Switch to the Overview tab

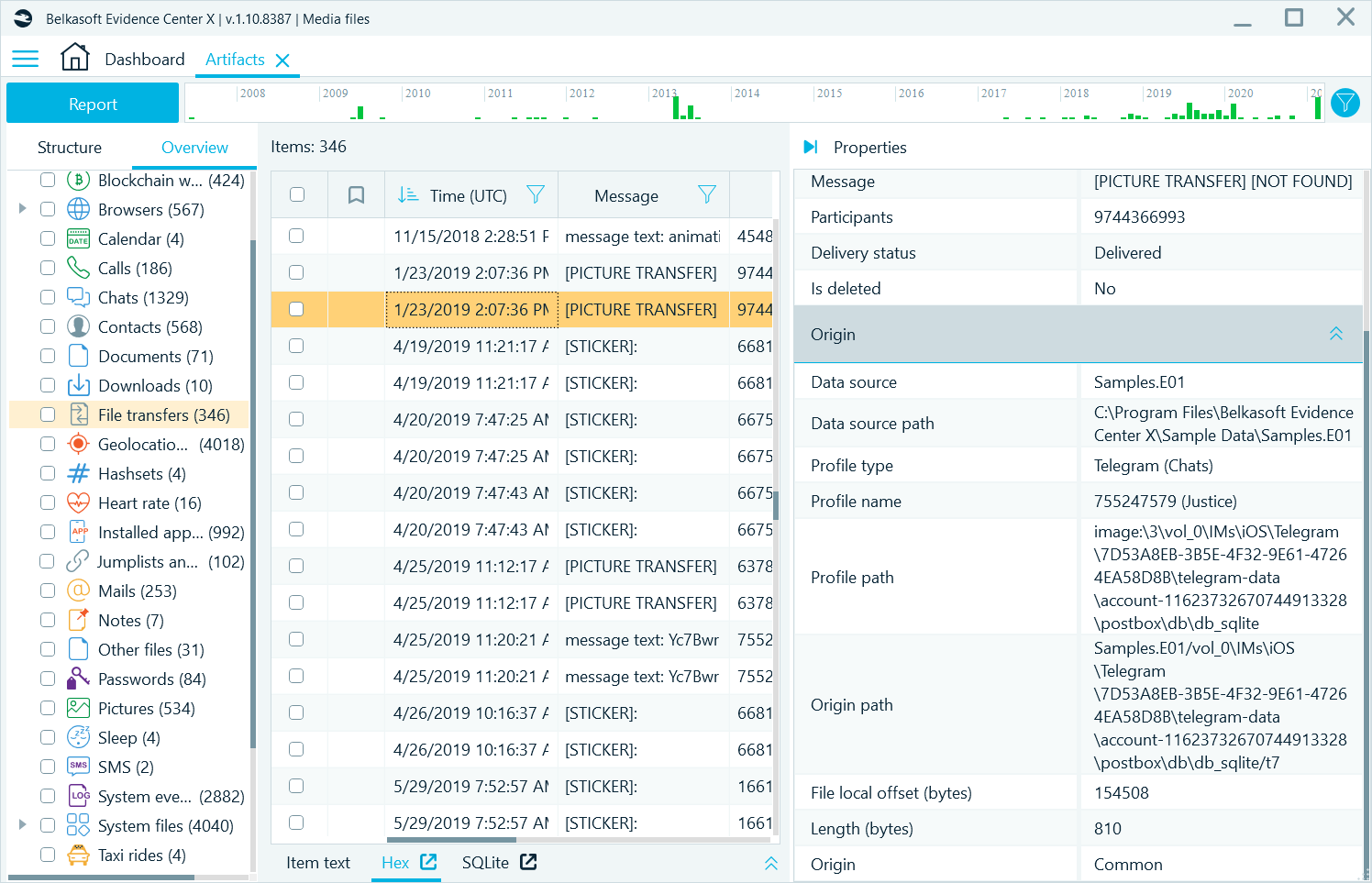tap(194, 148)
